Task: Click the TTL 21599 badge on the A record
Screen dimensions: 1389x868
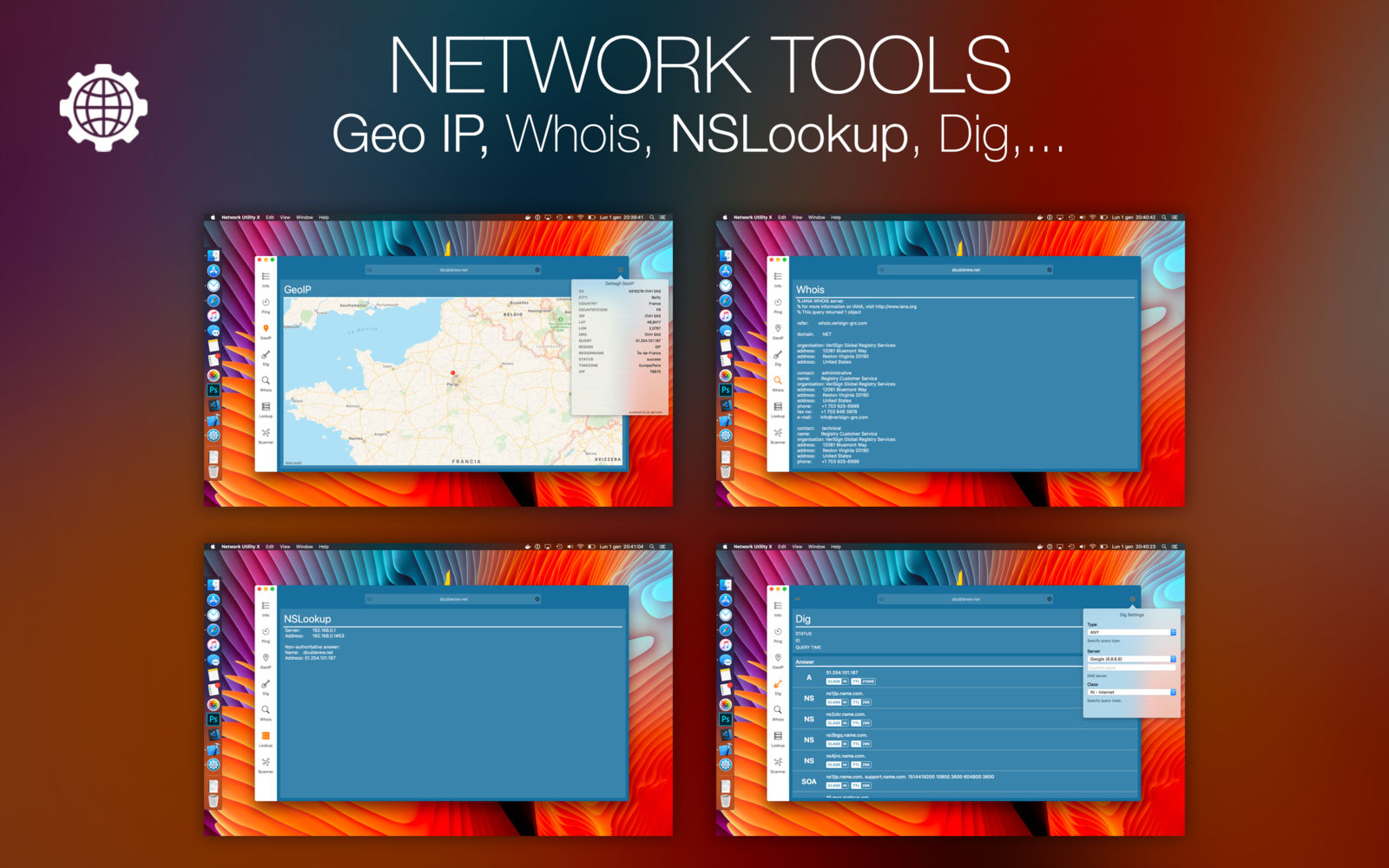Action: click(864, 681)
